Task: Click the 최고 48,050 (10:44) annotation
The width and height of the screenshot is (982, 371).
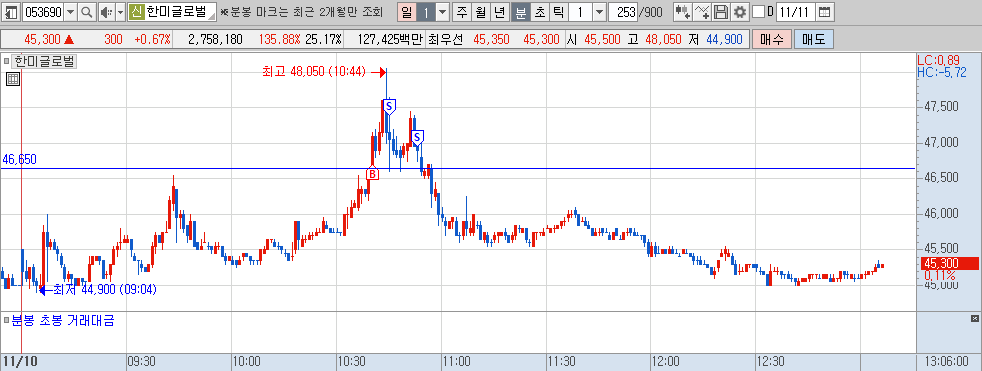Action: pyautogui.click(x=313, y=71)
